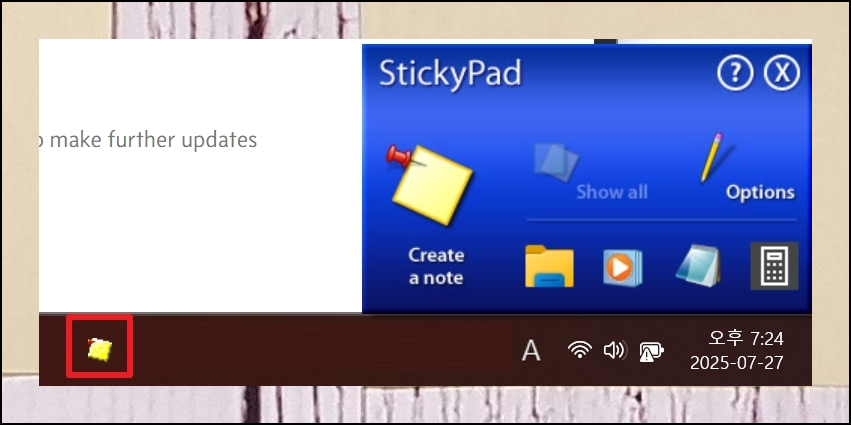The image size is (851, 425).
Task: Show all notes using the stacked notes icon
Action: [x=555, y=161]
